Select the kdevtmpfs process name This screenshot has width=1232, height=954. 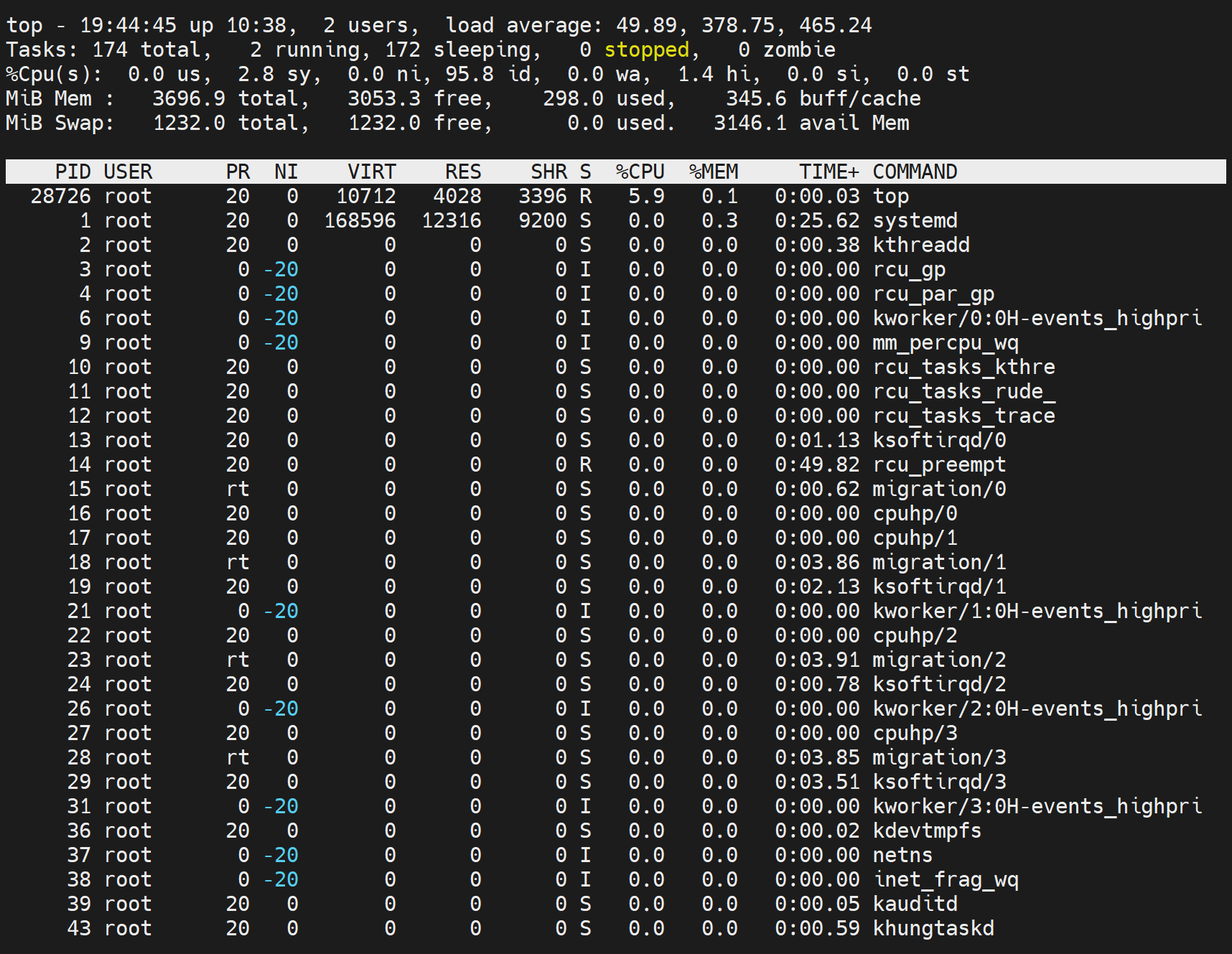926,831
